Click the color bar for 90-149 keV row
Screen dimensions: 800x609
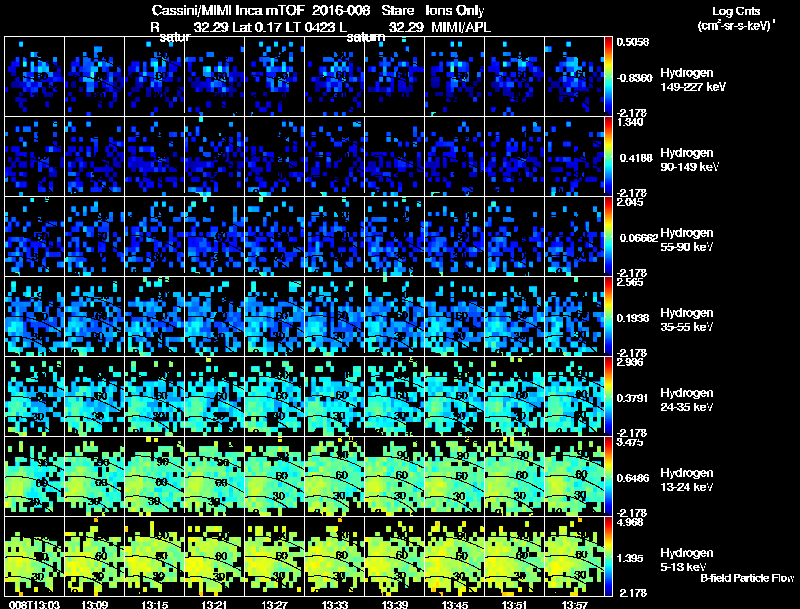(x=608, y=155)
